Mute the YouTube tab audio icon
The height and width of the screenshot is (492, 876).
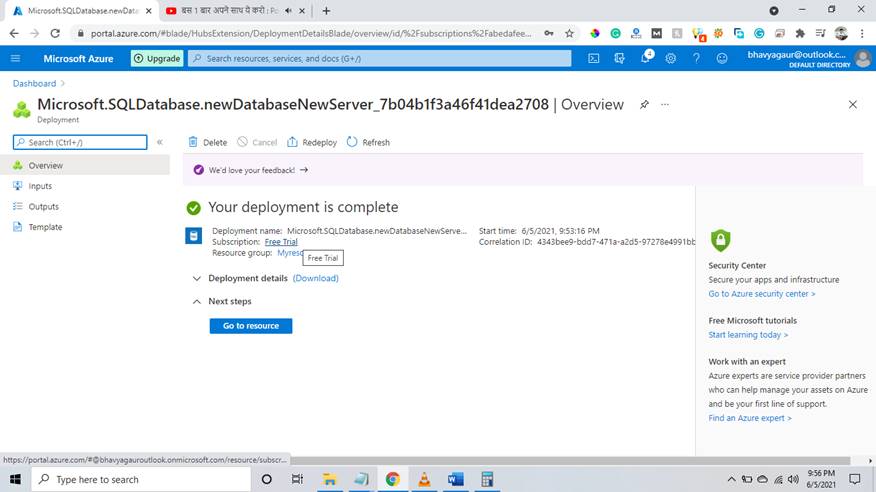coord(288,11)
